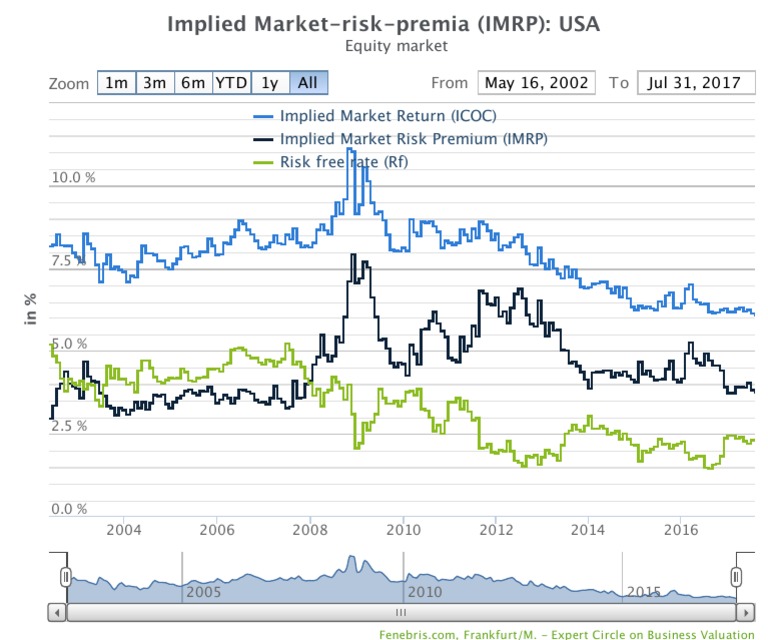
Task: Toggle Risk free rate (Rf) series
Action: [x=344, y=162]
